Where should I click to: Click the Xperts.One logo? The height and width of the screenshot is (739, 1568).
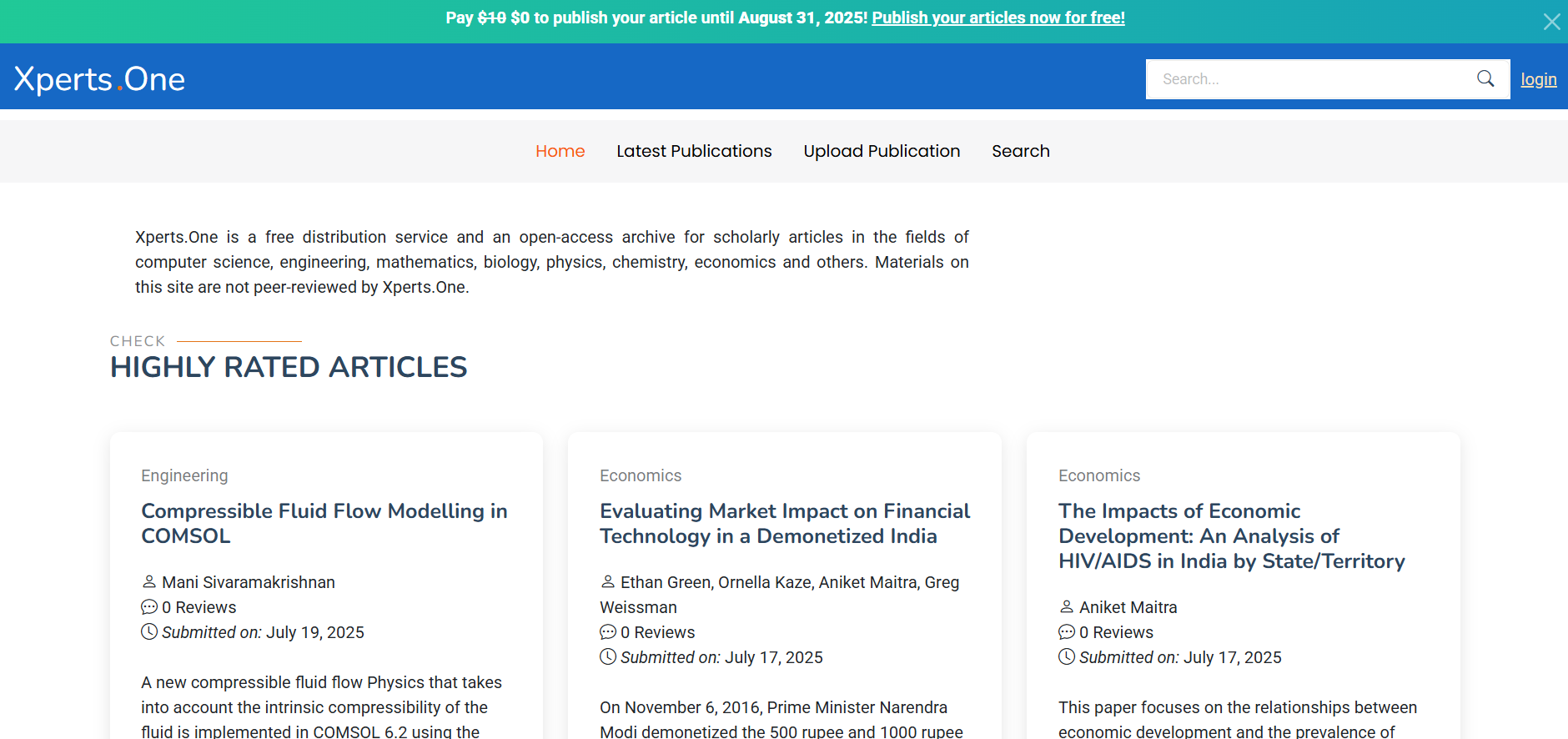point(99,79)
